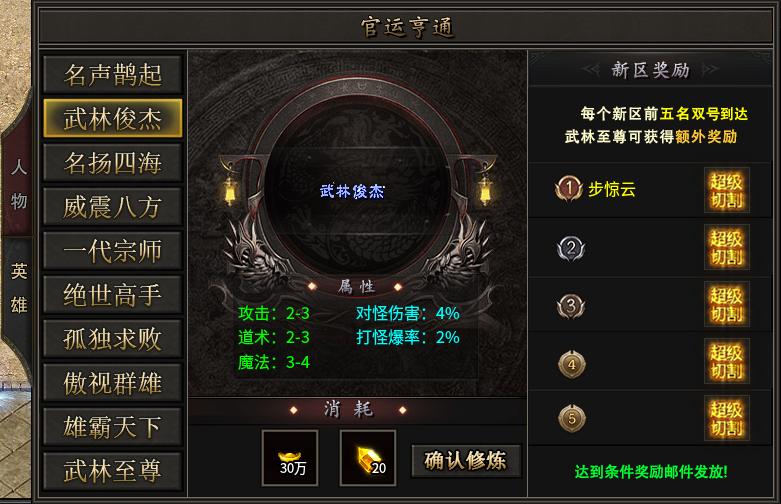Screen dimensions: 781x504
Task: Click the rank 1 medal badge
Action: 568,189
